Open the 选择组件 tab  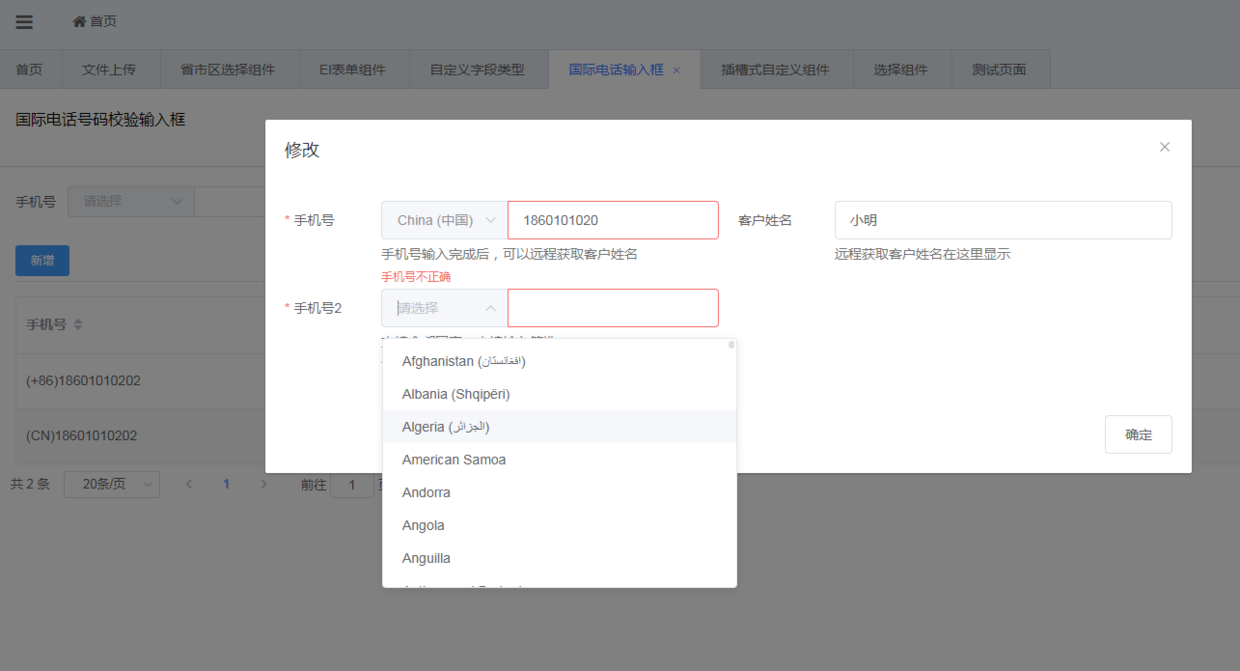tap(900, 70)
